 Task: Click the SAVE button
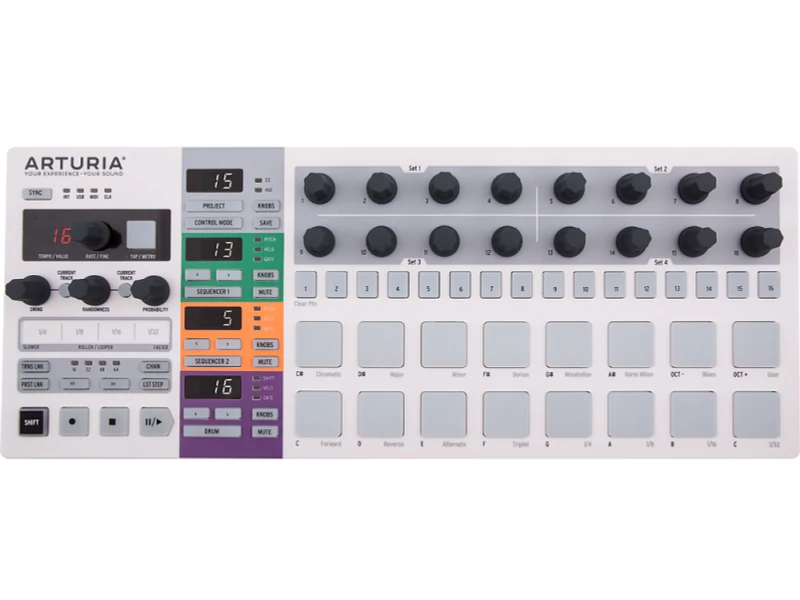(x=266, y=223)
